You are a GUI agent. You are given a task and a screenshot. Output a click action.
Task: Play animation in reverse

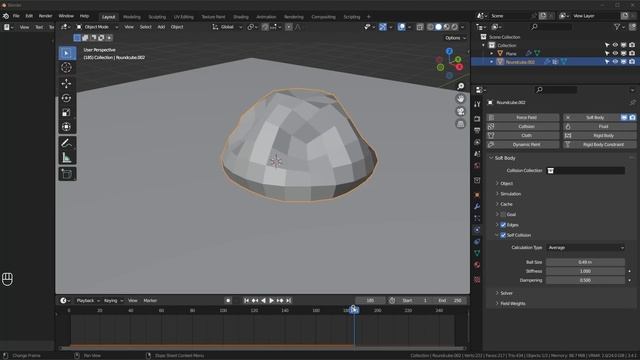[x=263, y=300]
